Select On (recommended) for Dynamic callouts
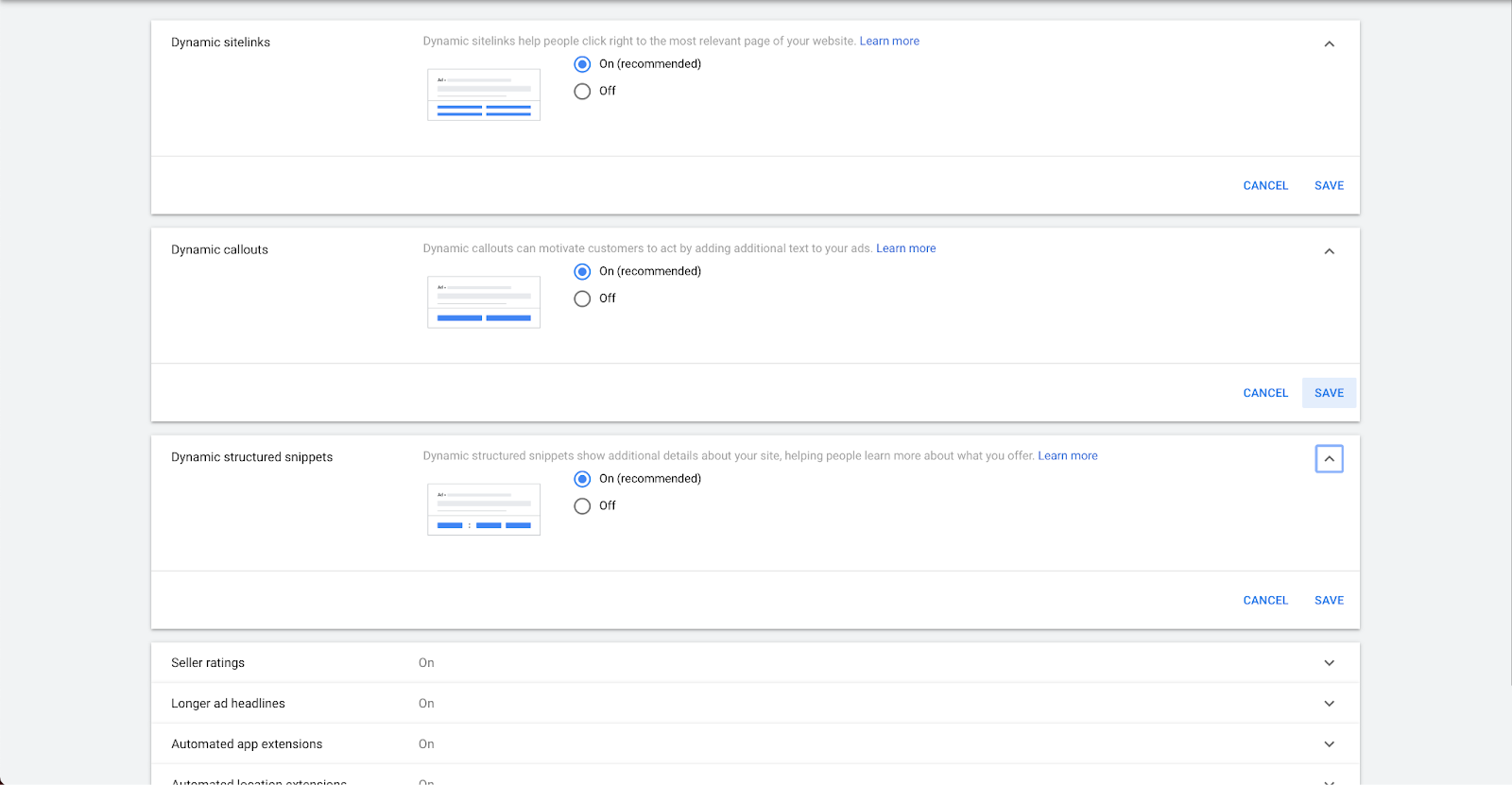Screen dimensions: 1512x785 (582, 272)
